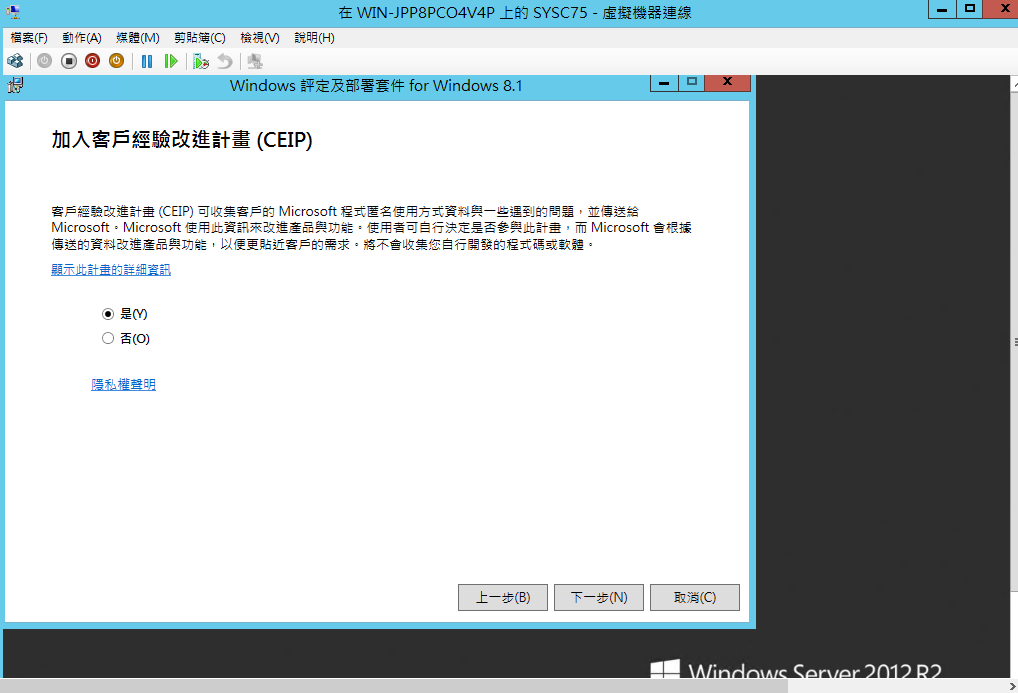Click the VM connection icon in outer title bar
The width and height of the screenshot is (1018, 693).
click(13, 12)
